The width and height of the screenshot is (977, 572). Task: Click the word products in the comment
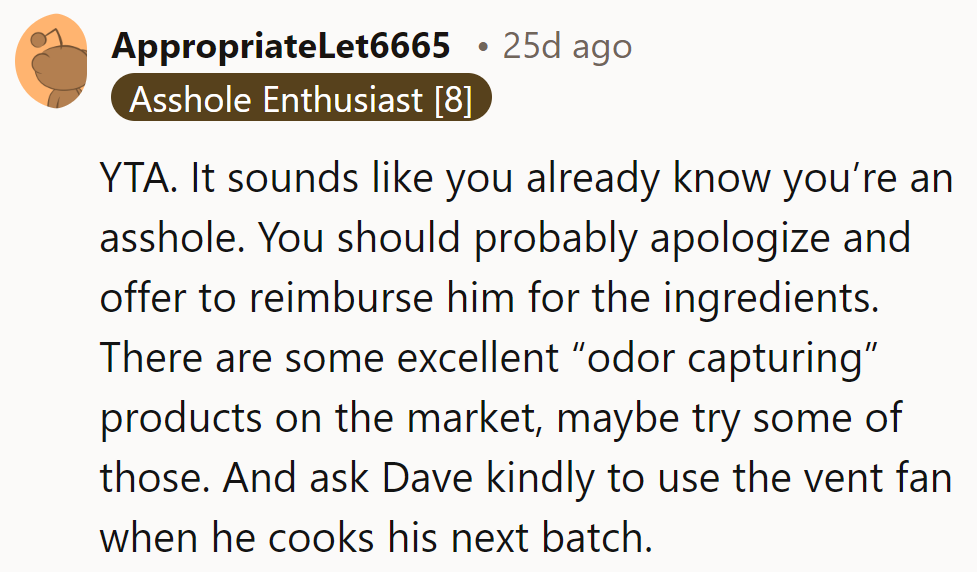[x=183, y=417]
